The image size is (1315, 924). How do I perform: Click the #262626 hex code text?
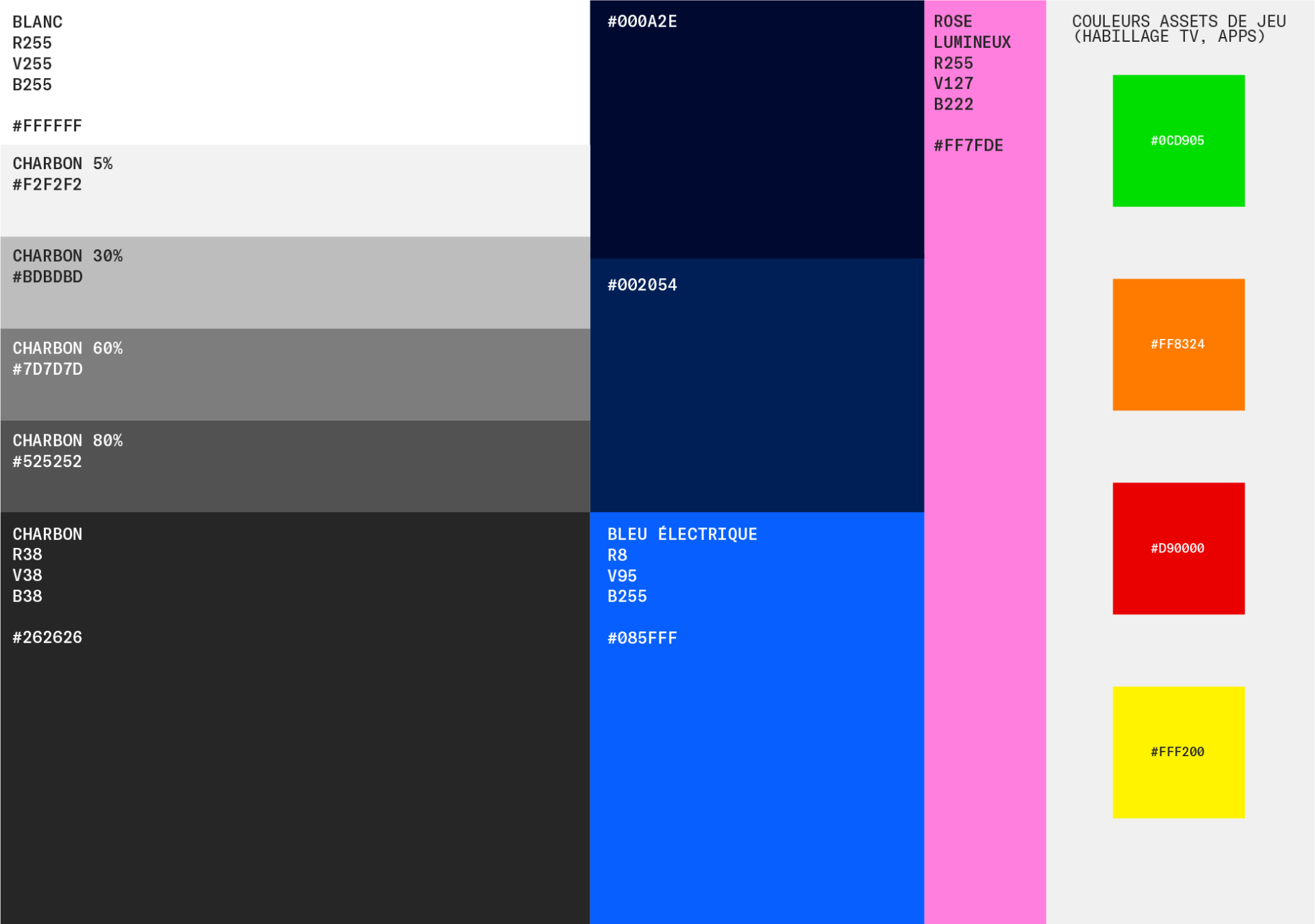click(x=47, y=638)
